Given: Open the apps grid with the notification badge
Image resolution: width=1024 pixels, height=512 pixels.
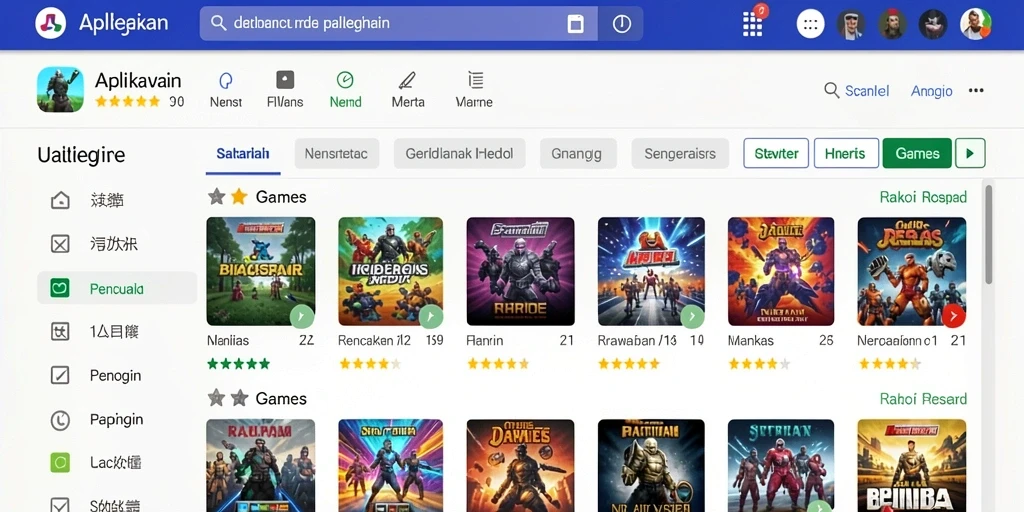Looking at the screenshot, I should pyautogui.click(x=753, y=24).
